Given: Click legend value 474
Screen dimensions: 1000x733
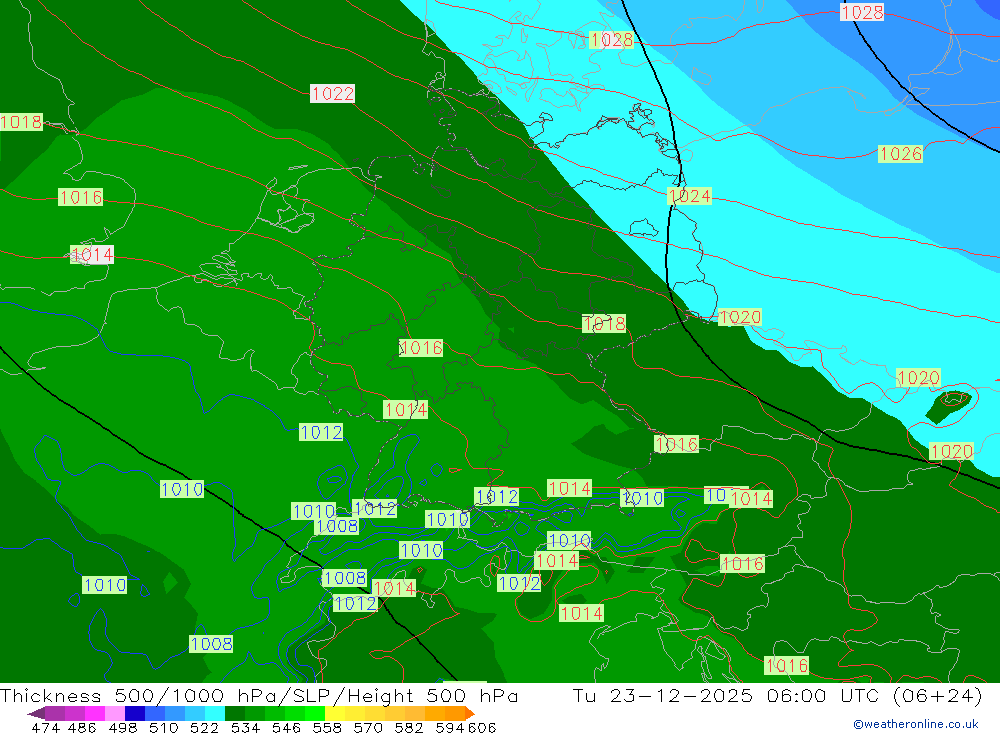Looking at the screenshot, I should point(45,727).
